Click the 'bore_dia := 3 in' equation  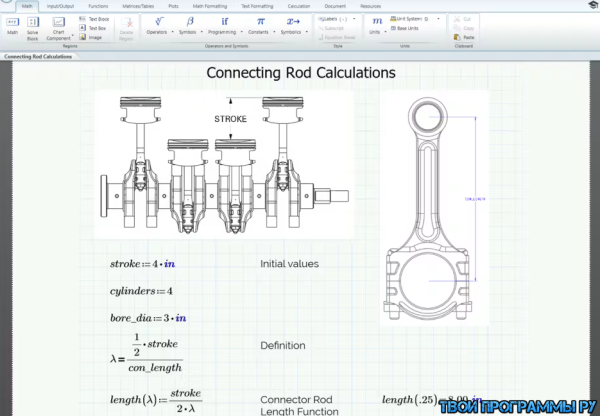point(148,318)
